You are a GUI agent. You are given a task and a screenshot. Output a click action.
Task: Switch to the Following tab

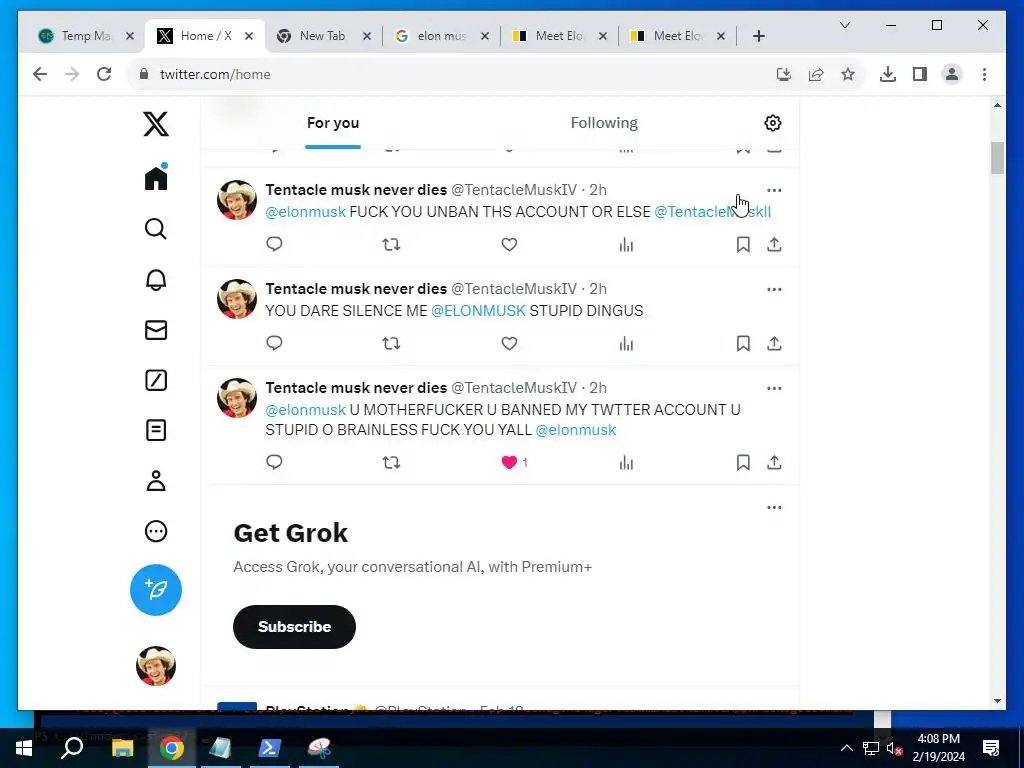coord(604,123)
